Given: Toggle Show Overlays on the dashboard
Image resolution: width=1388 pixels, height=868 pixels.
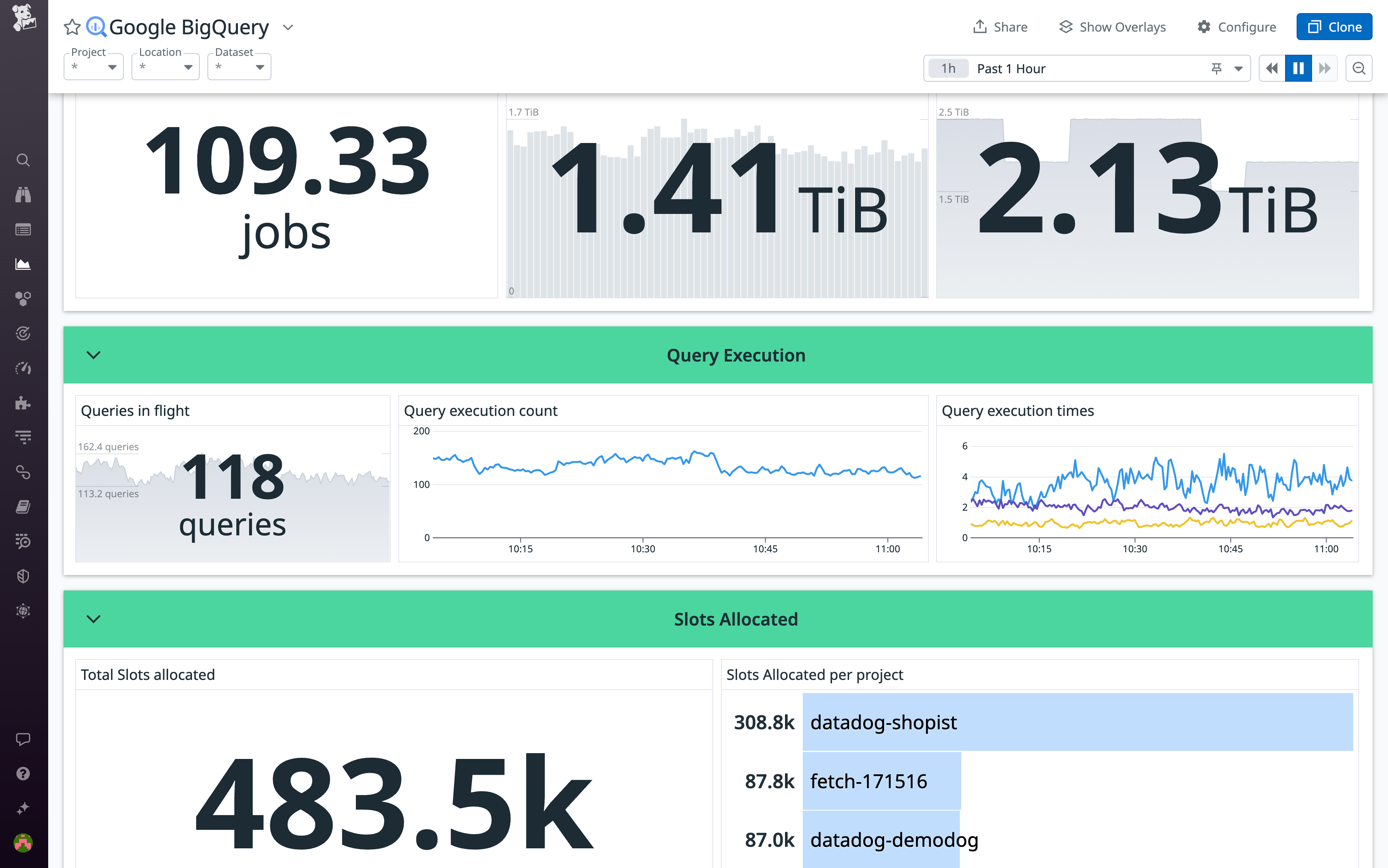Looking at the screenshot, I should [x=1112, y=27].
